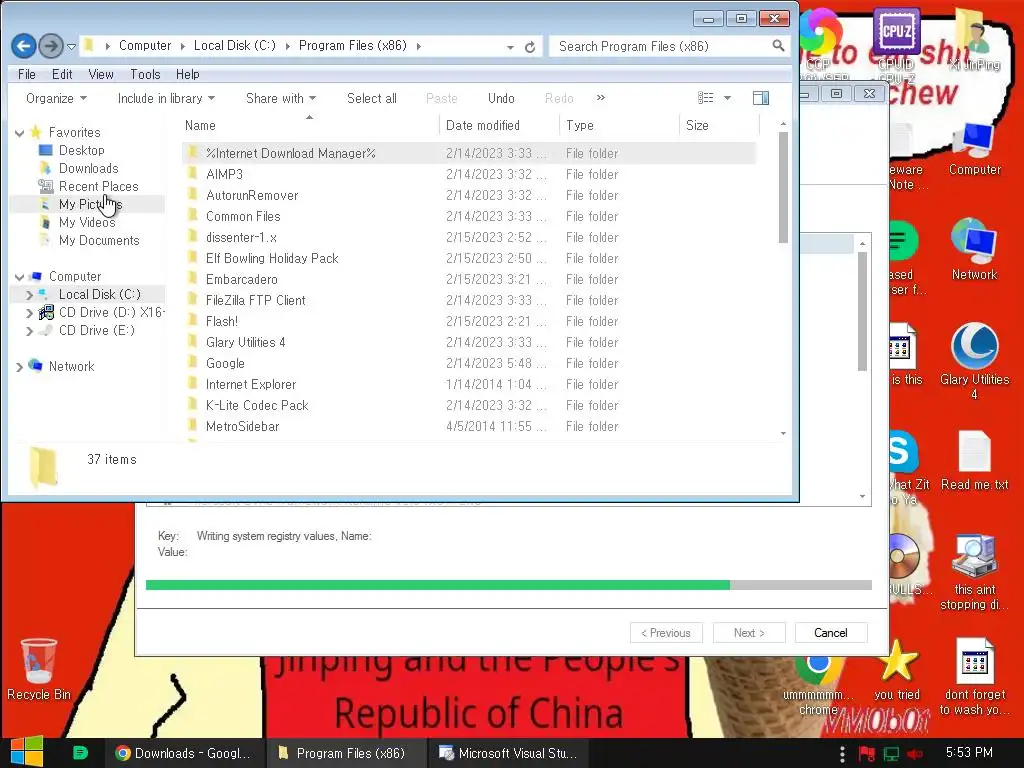The height and width of the screenshot is (768, 1024).
Task: Open the 'dont forget to wash' desktop icon
Action: [974, 677]
